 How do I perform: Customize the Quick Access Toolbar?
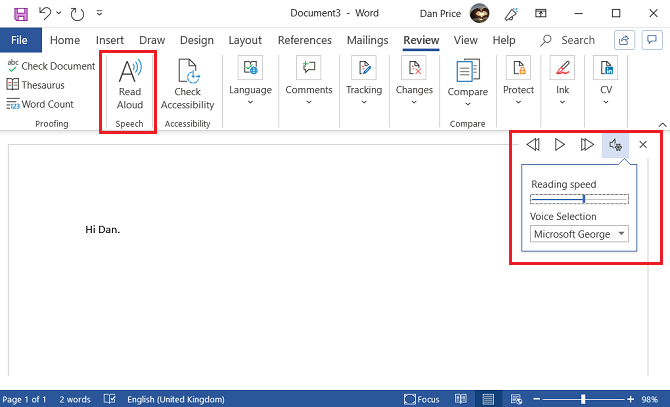pyautogui.click(x=100, y=13)
